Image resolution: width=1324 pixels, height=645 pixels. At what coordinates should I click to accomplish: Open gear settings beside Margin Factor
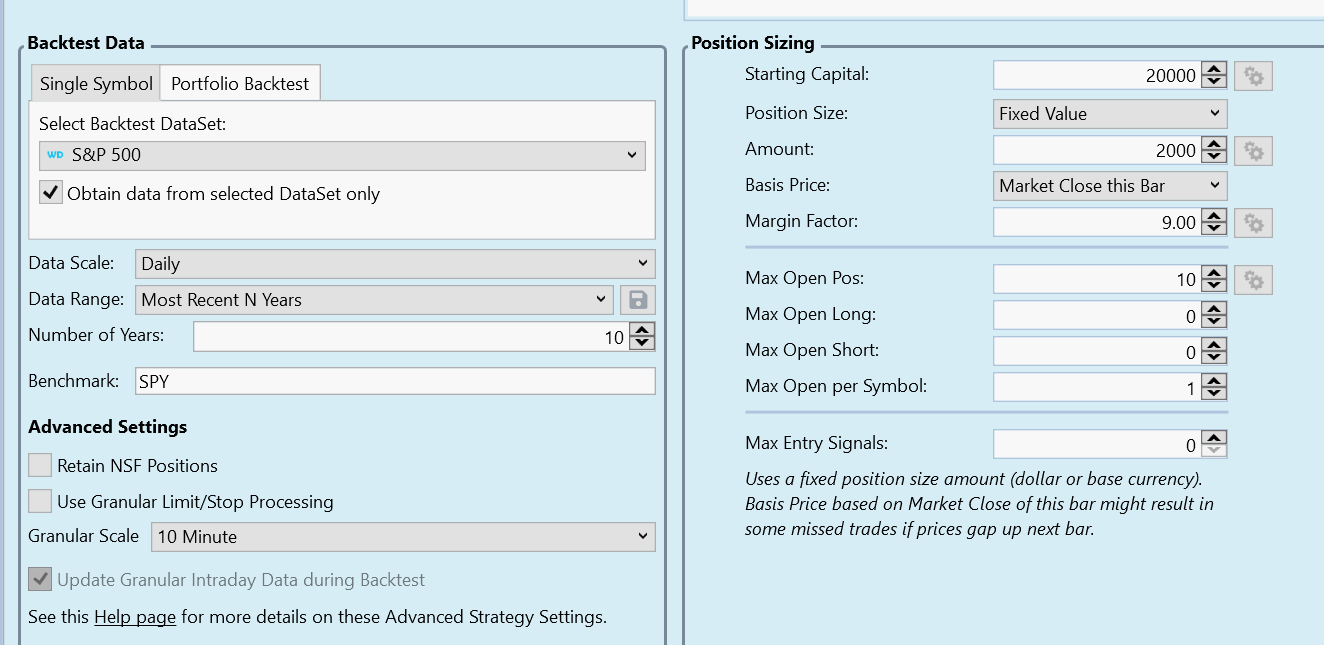[x=1253, y=223]
